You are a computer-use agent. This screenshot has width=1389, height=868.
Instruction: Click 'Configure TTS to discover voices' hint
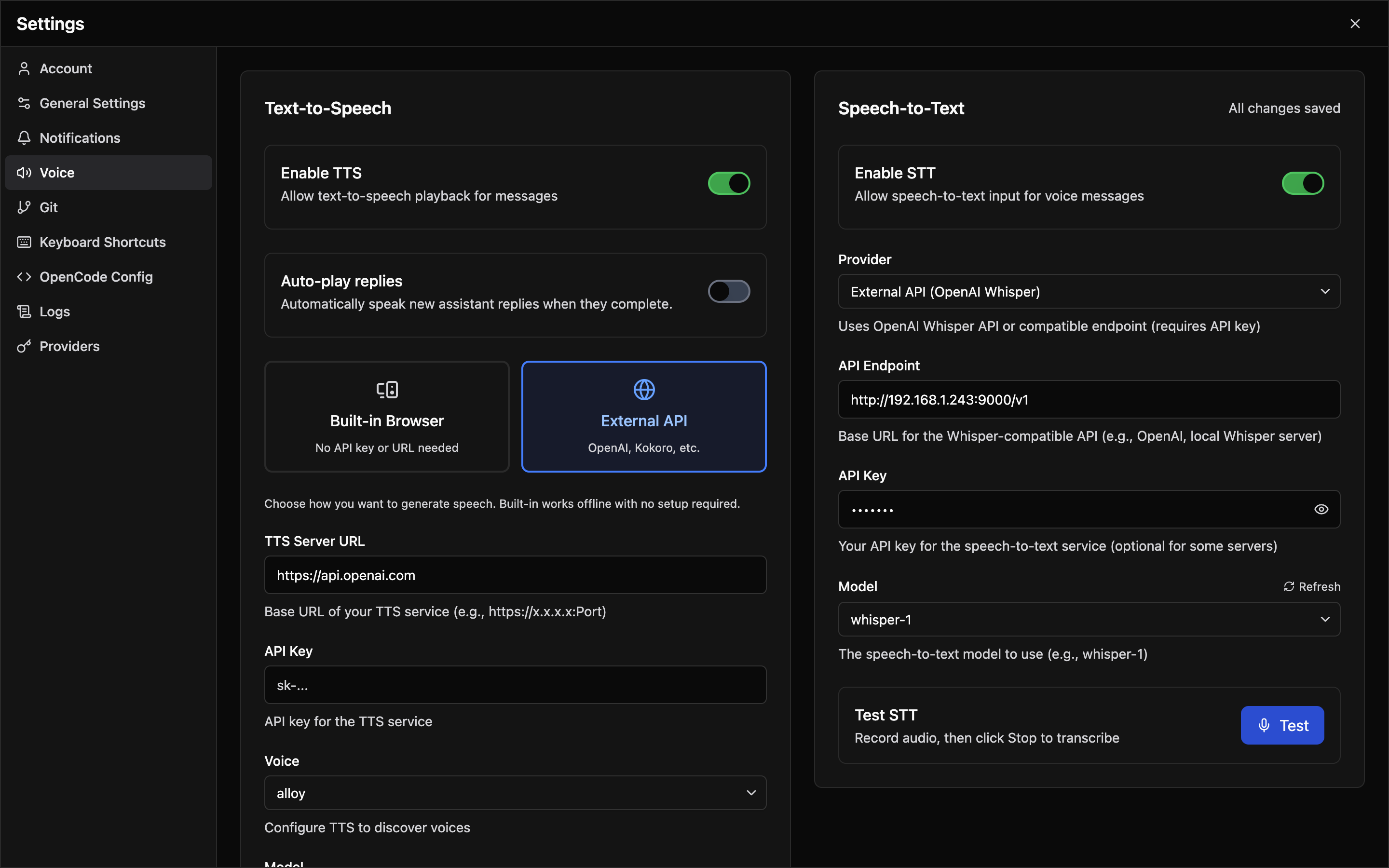[x=368, y=827]
